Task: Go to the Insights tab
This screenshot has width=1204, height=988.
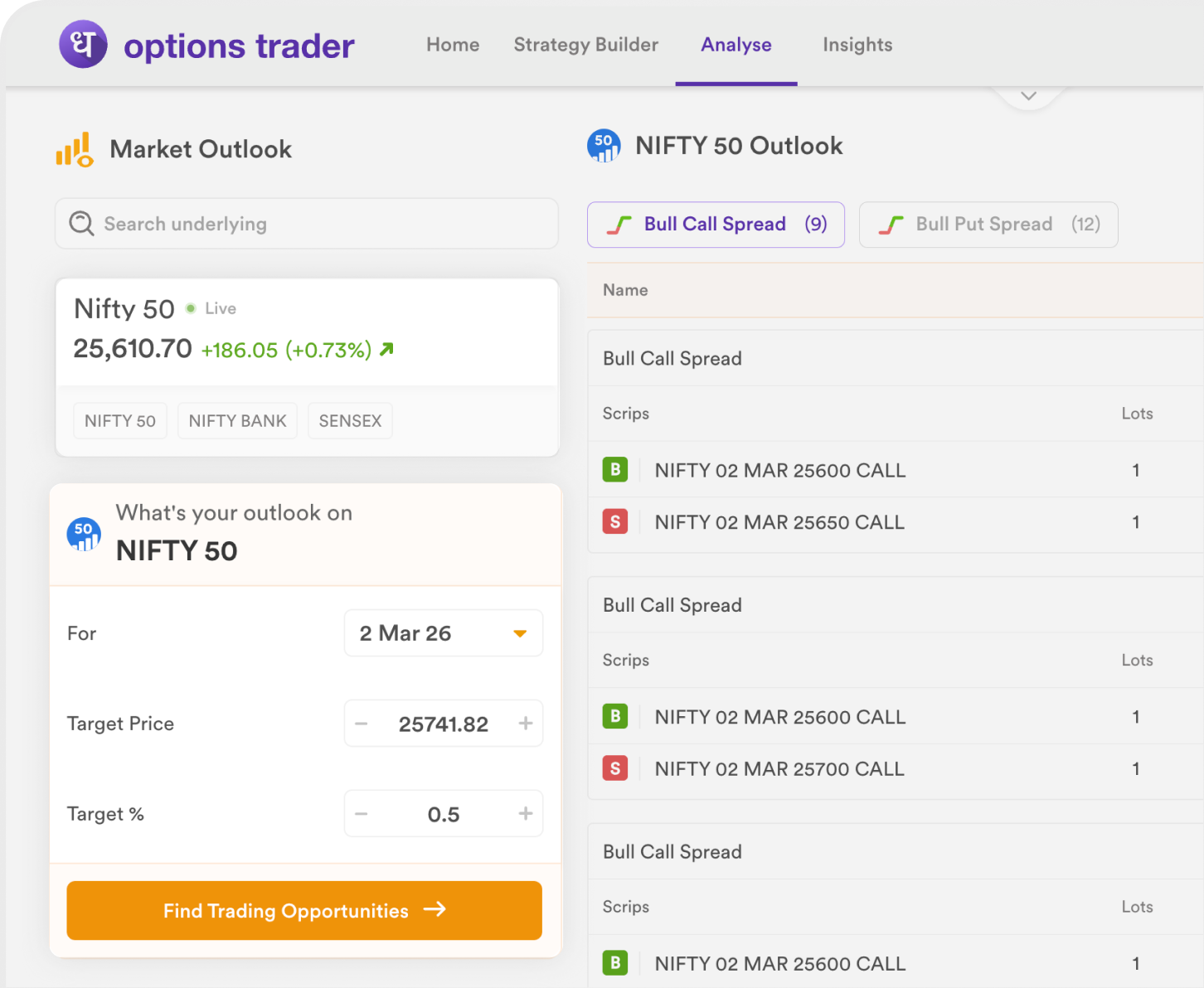Action: (x=857, y=45)
